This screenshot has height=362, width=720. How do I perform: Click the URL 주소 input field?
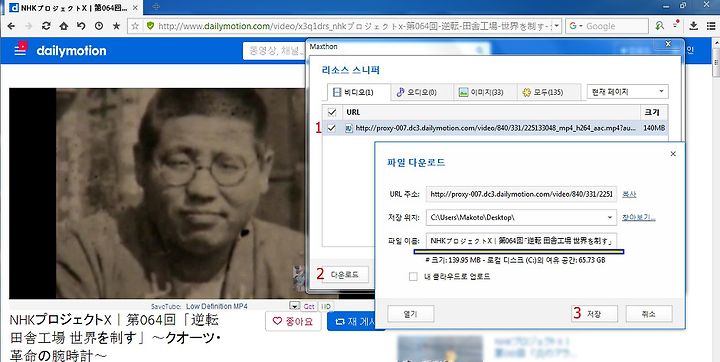coord(521,194)
